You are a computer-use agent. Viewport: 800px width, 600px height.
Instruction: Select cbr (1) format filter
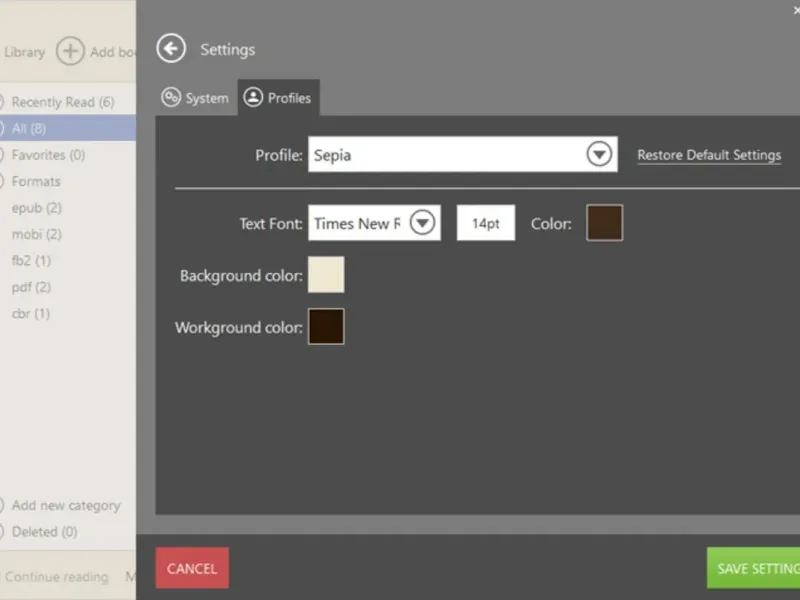point(31,313)
